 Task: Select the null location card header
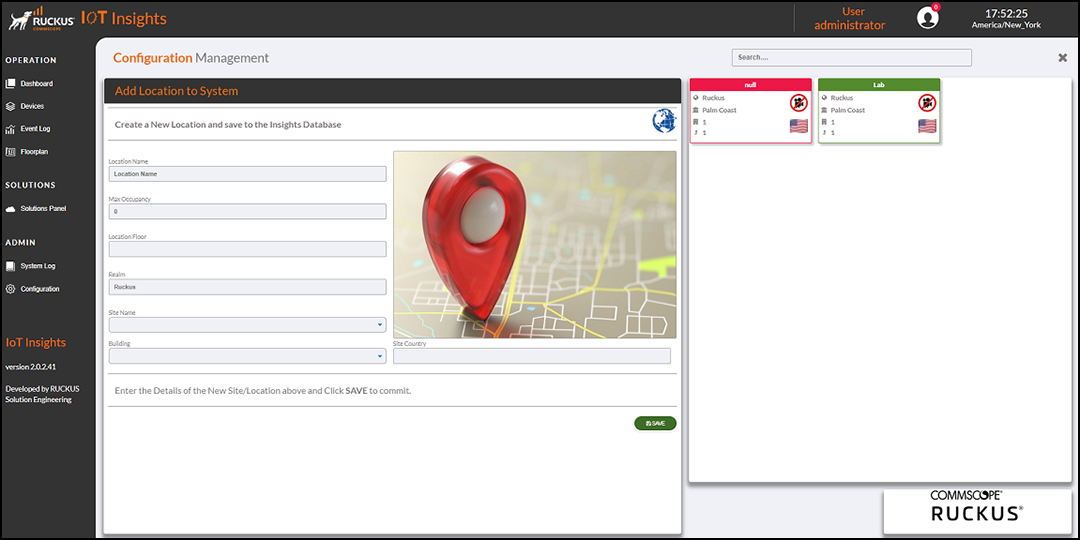[x=750, y=85]
